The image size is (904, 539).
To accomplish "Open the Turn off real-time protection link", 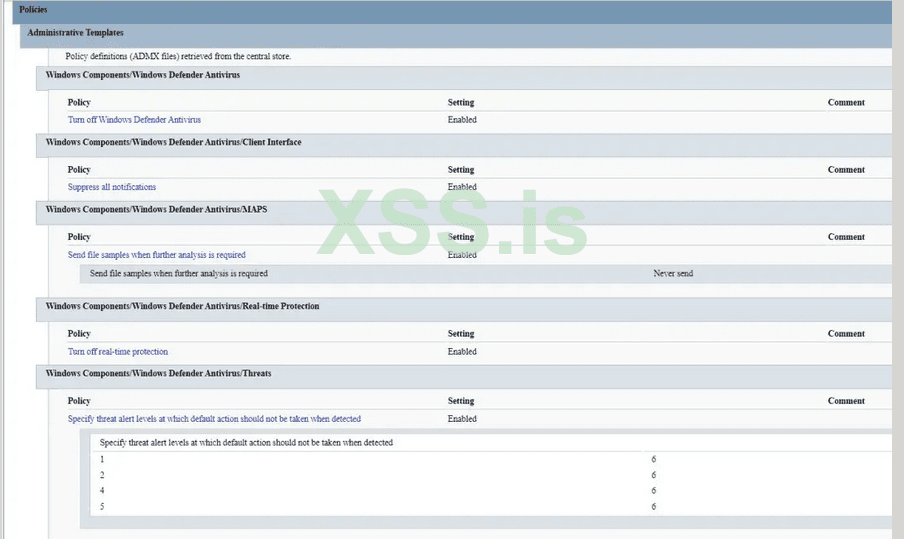I will click(x=118, y=352).
